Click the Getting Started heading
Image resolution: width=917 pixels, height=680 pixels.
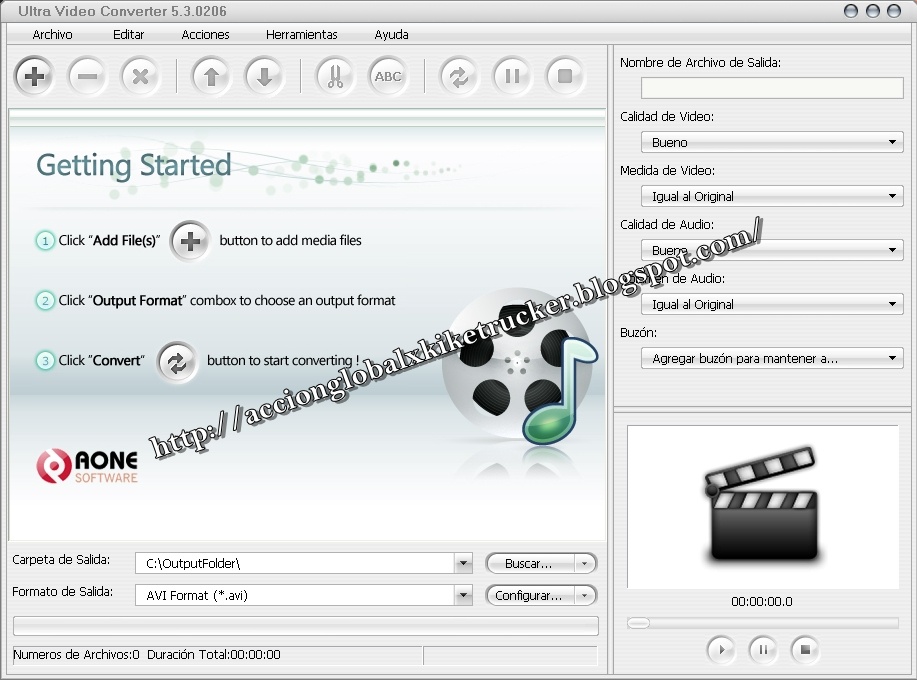coord(134,165)
